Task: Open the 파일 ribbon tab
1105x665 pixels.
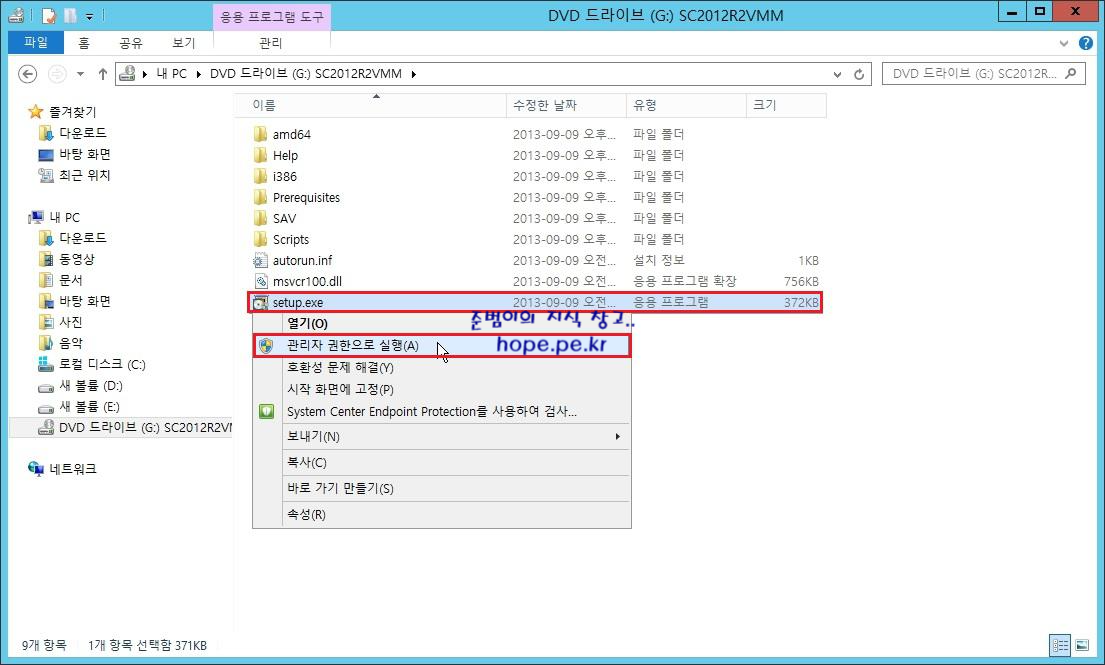Action: click(35, 42)
